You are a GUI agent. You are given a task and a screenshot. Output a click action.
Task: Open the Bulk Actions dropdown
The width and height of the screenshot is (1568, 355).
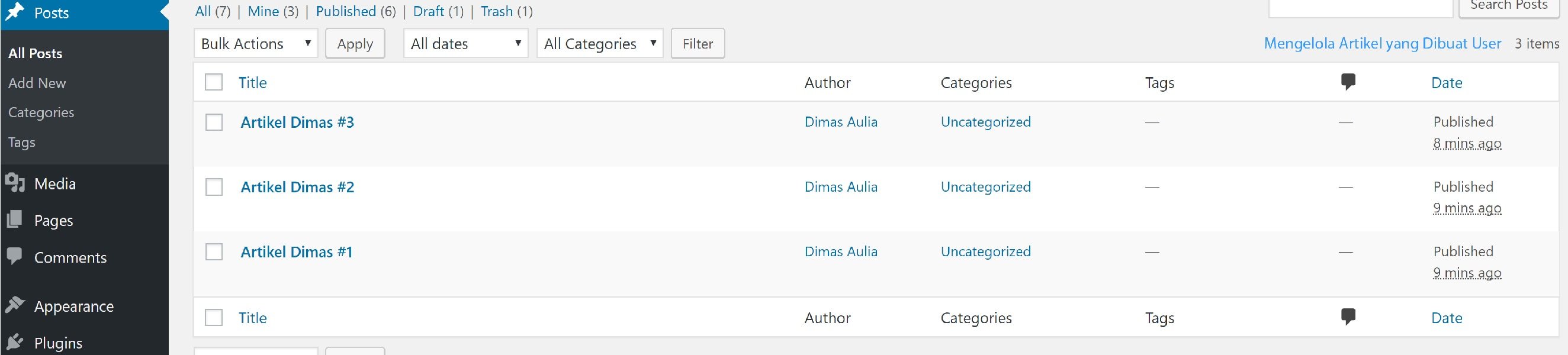(256, 44)
